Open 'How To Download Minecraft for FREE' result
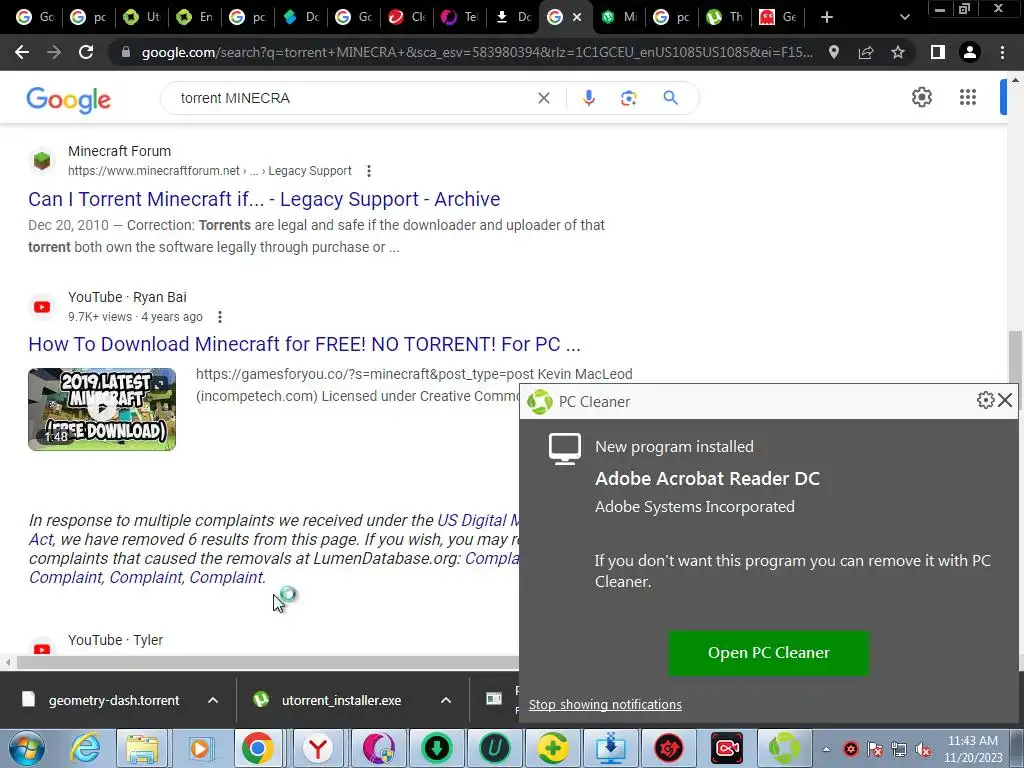Viewport: 1024px width, 768px height. (304, 344)
